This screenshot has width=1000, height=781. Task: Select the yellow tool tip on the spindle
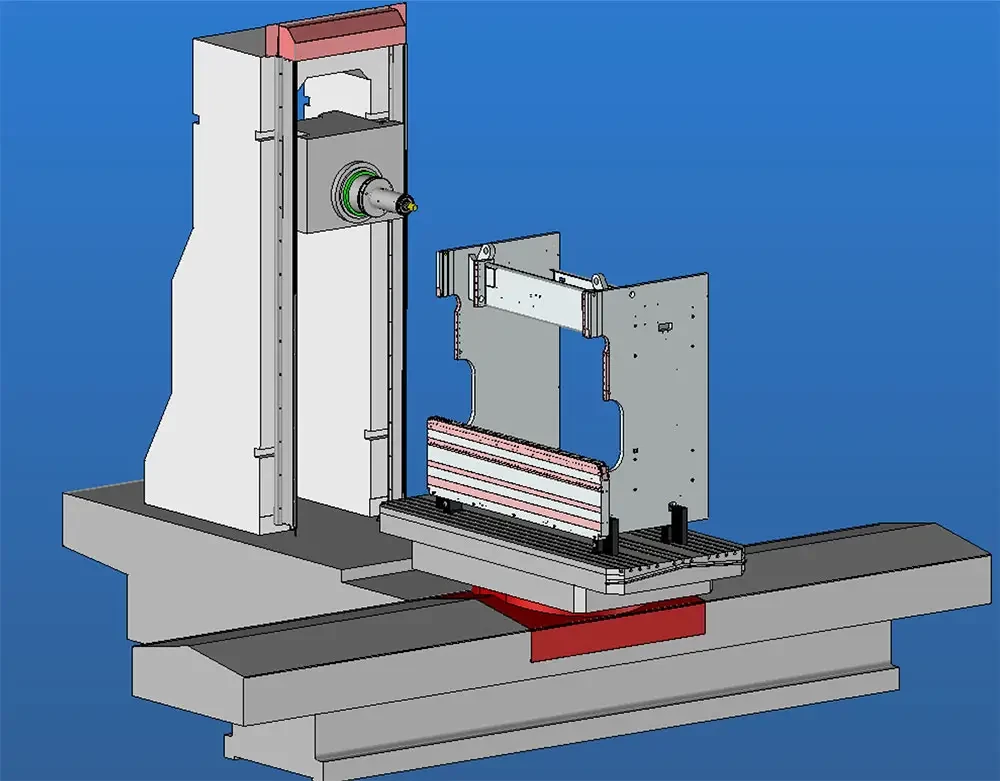coord(411,206)
